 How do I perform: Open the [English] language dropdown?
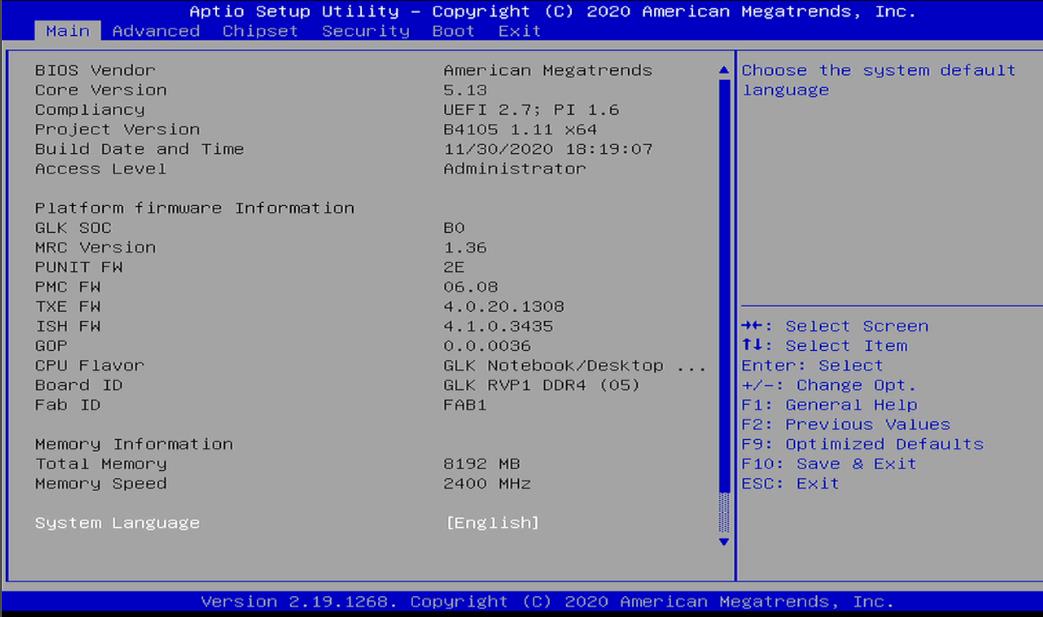pyautogui.click(x=492, y=523)
